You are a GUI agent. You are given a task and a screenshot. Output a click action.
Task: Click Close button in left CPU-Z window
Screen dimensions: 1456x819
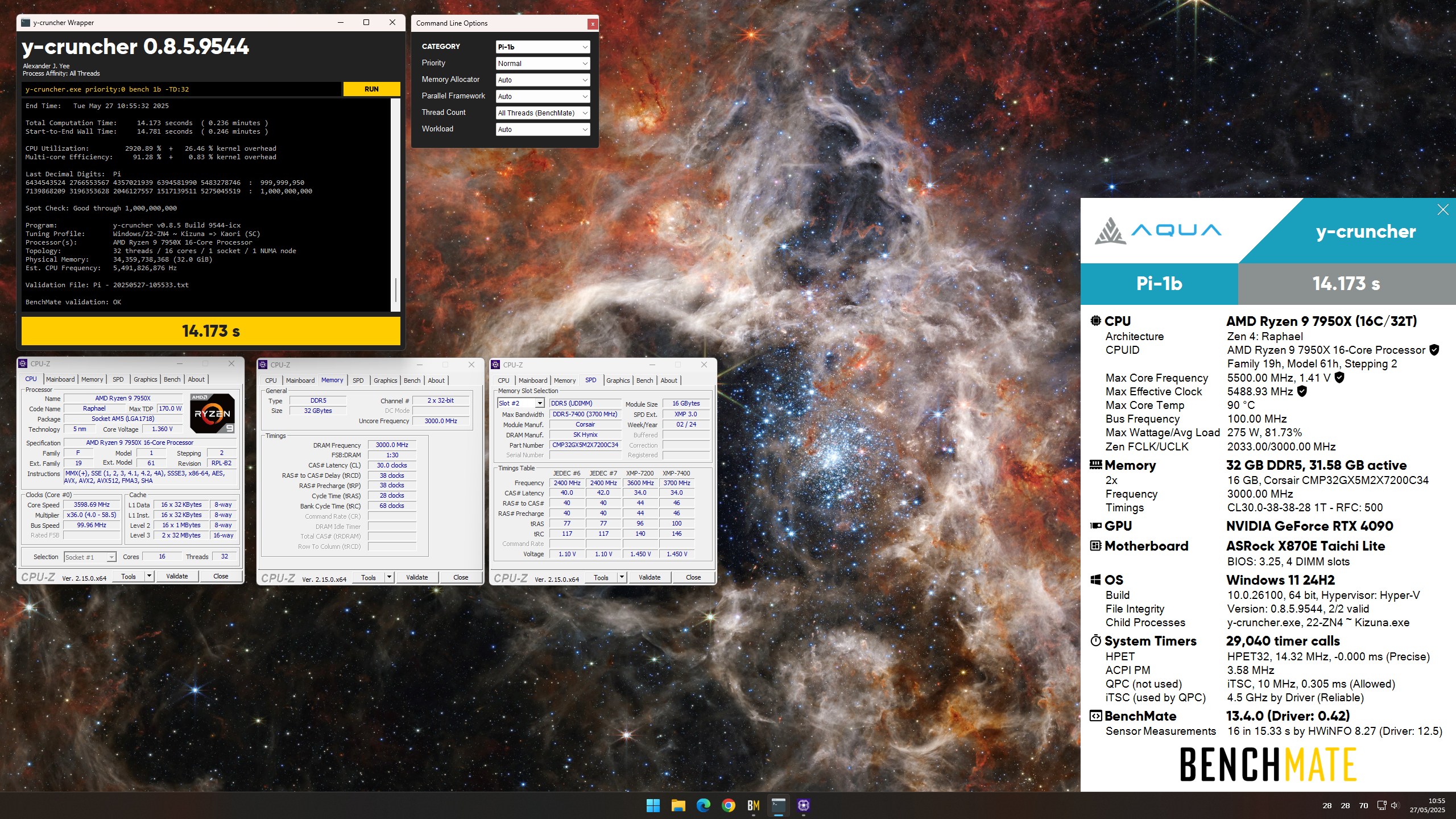tap(221, 576)
